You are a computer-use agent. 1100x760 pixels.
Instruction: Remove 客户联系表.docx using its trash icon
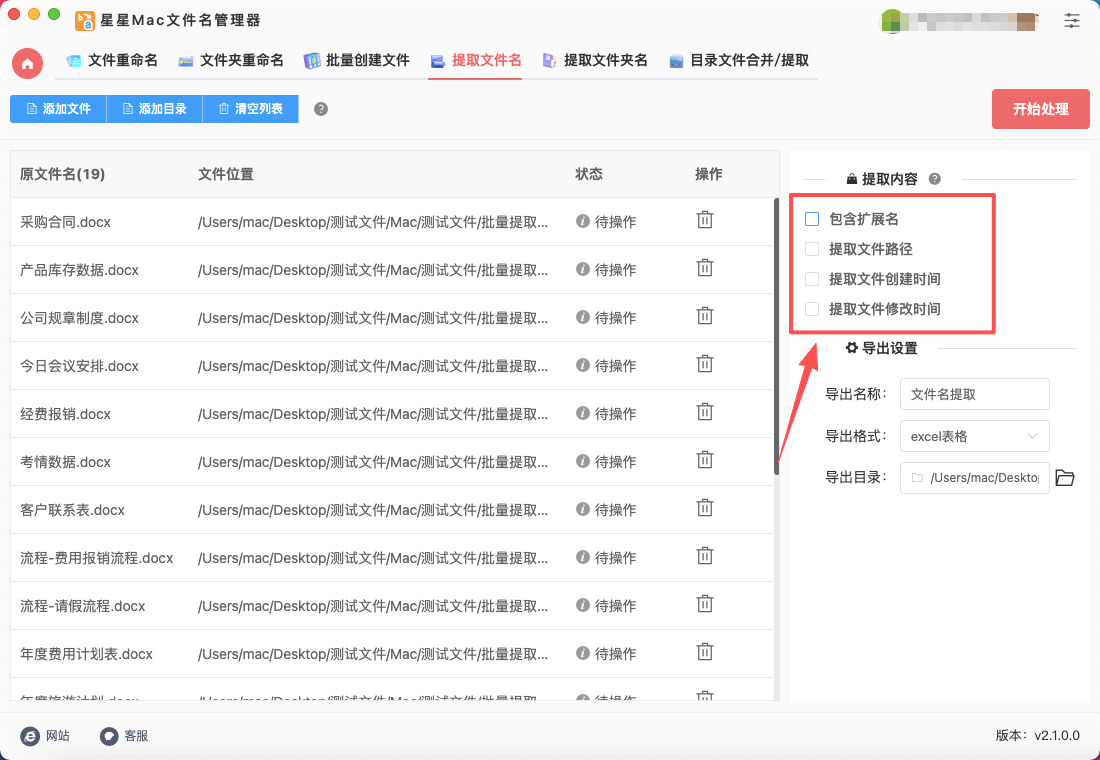(x=705, y=509)
